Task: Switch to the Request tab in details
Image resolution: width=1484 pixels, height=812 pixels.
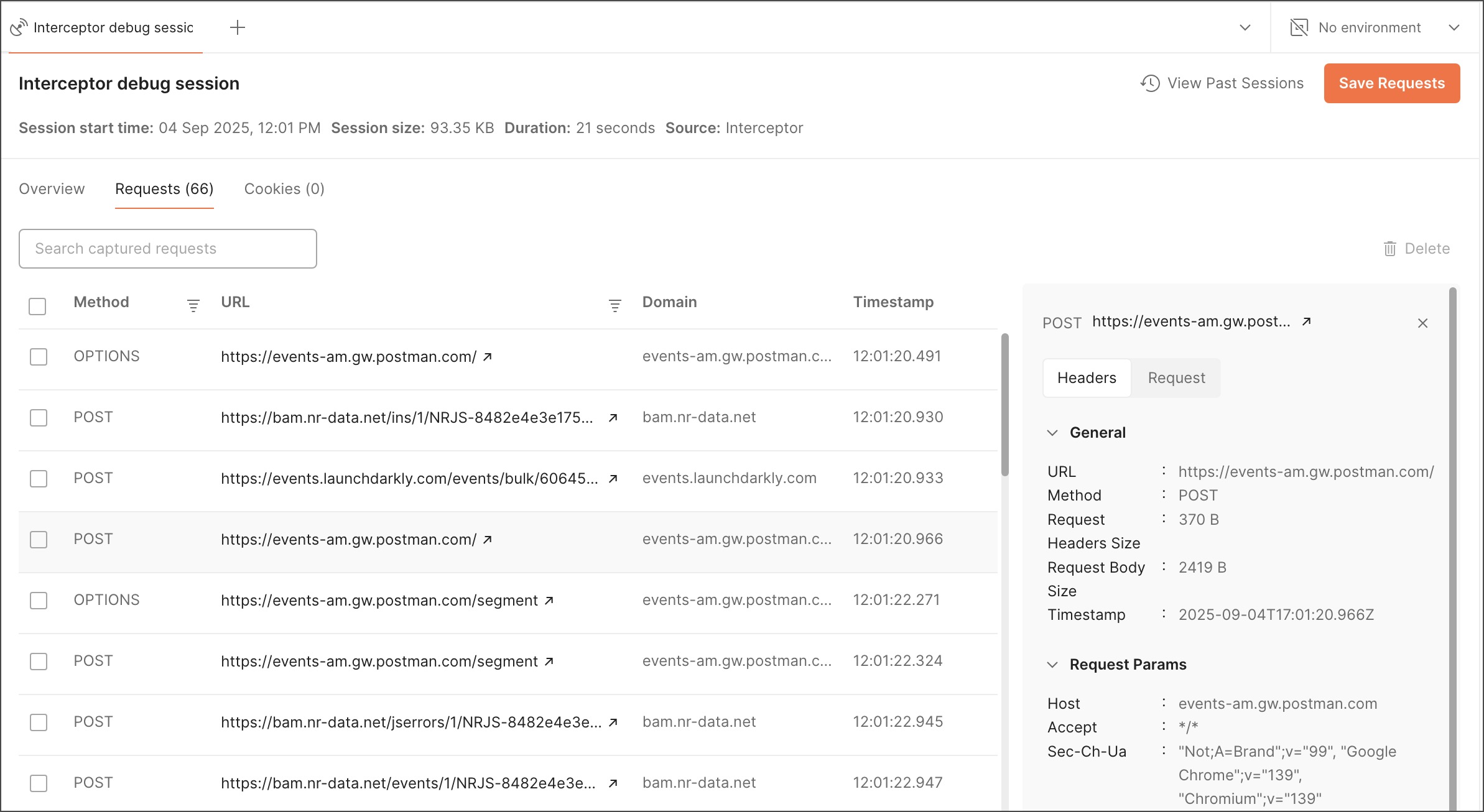Action: (1176, 378)
